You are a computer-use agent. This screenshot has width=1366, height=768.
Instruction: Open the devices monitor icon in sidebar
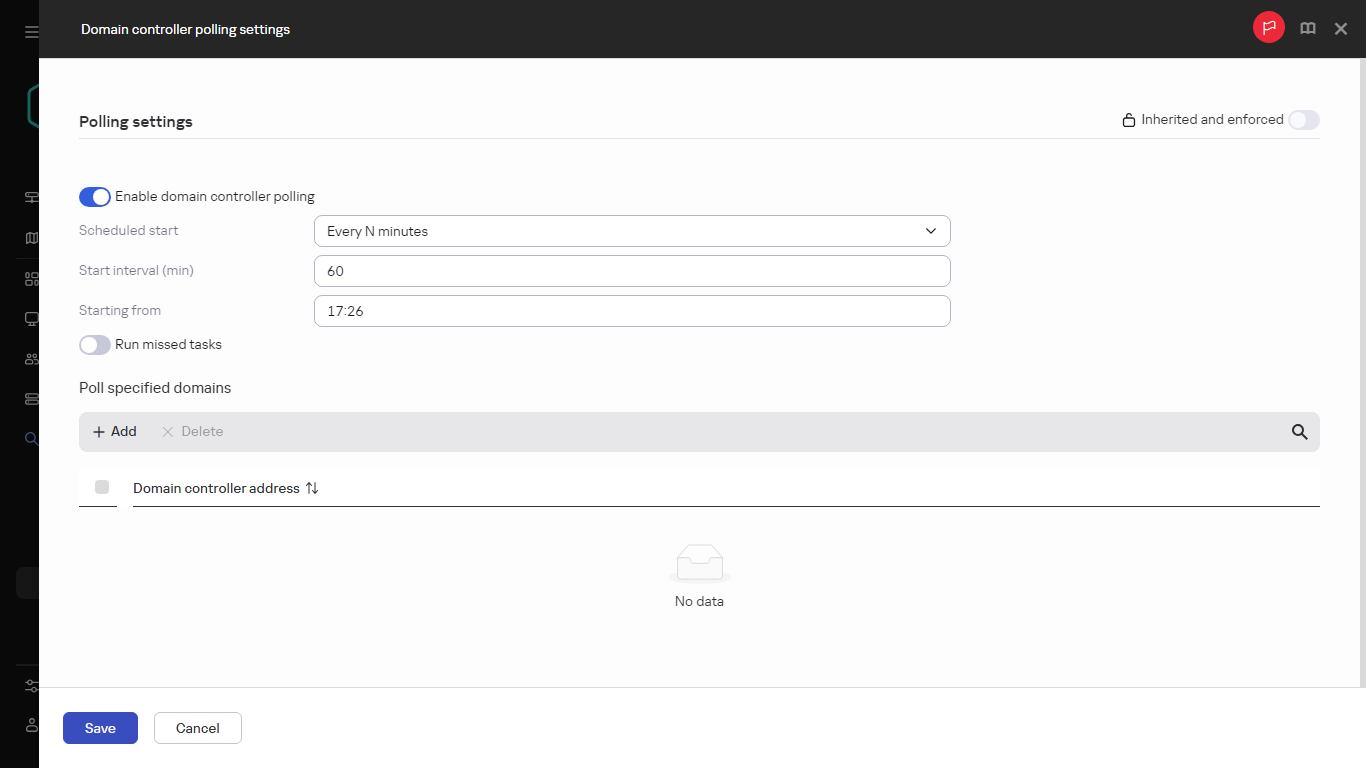click(x=30, y=318)
